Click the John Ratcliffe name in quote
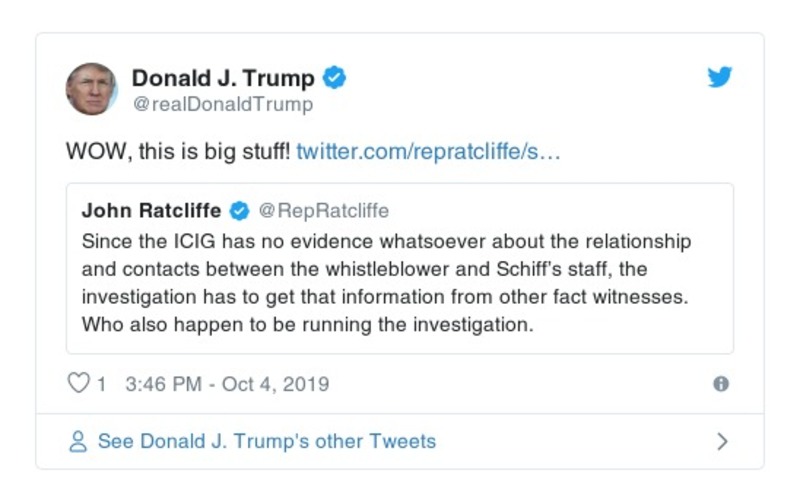This screenshot has width=800, height=502. pos(151,211)
